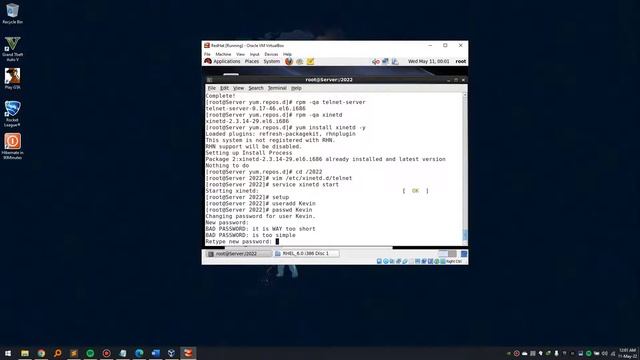Open the Windows taskbar clock and date
Viewport: 640px width, 360px height.
coord(628,353)
